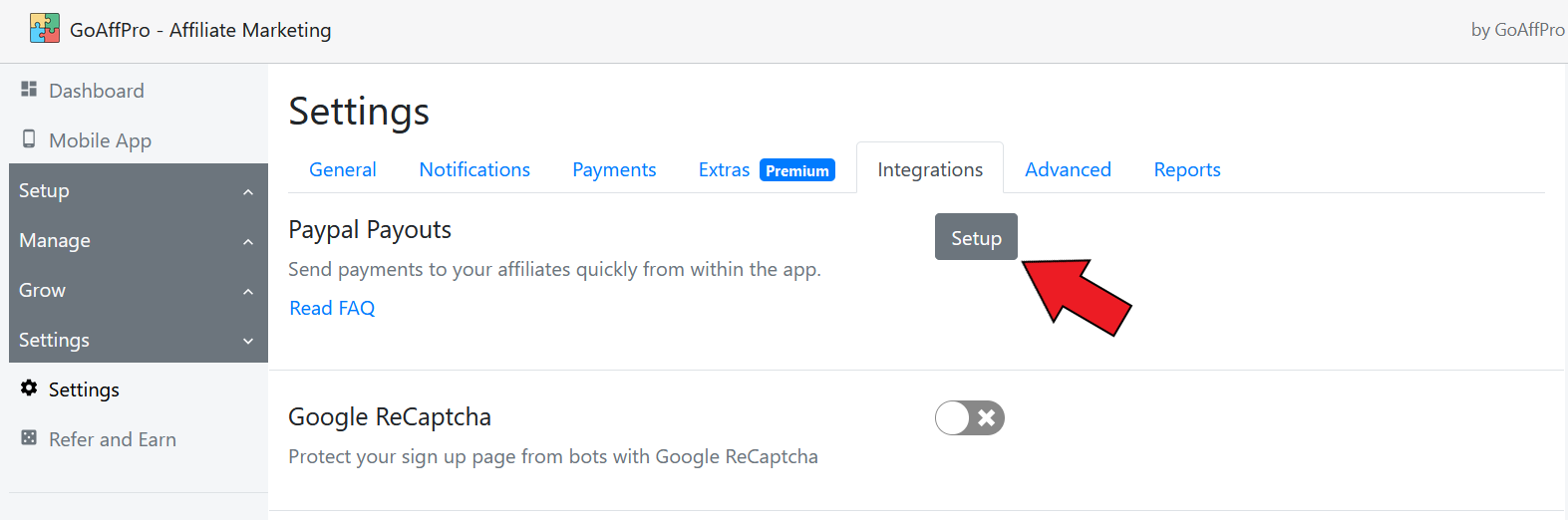Click the GoAffPro puzzle logo icon
The image size is (1568, 520).
pyautogui.click(x=45, y=28)
